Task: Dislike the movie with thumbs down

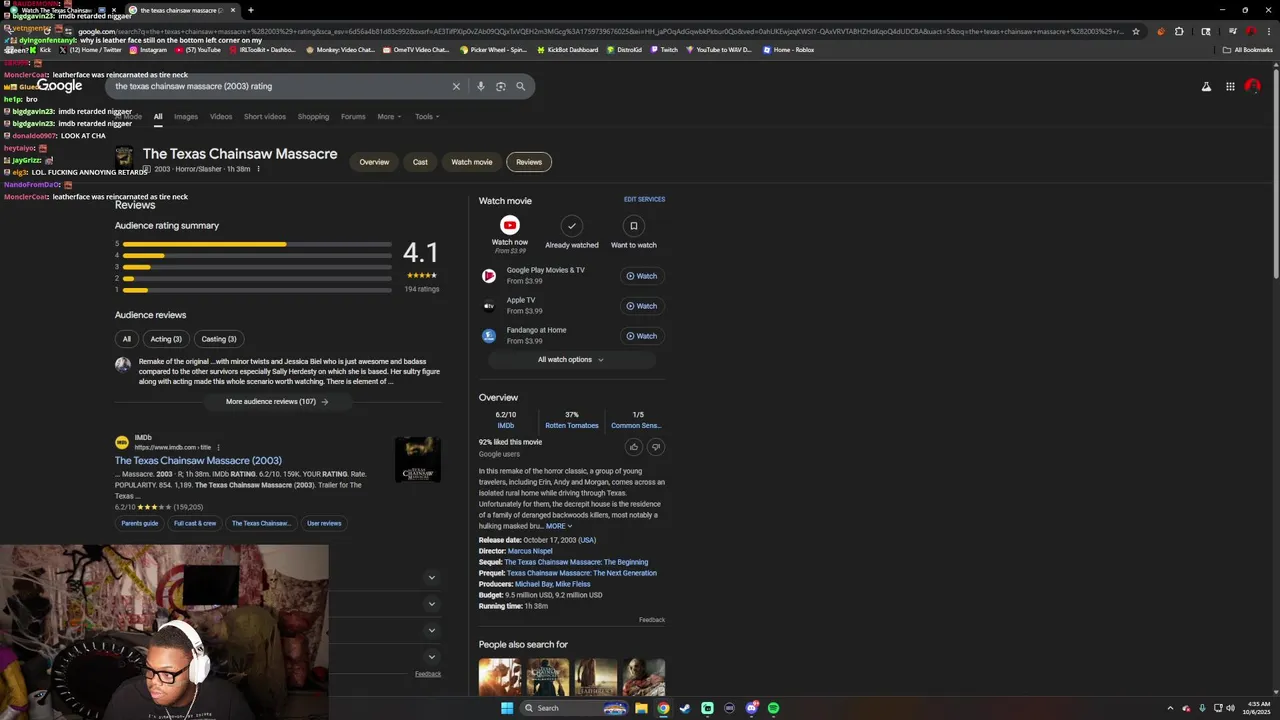Action: pyautogui.click(x=656, y=447)
